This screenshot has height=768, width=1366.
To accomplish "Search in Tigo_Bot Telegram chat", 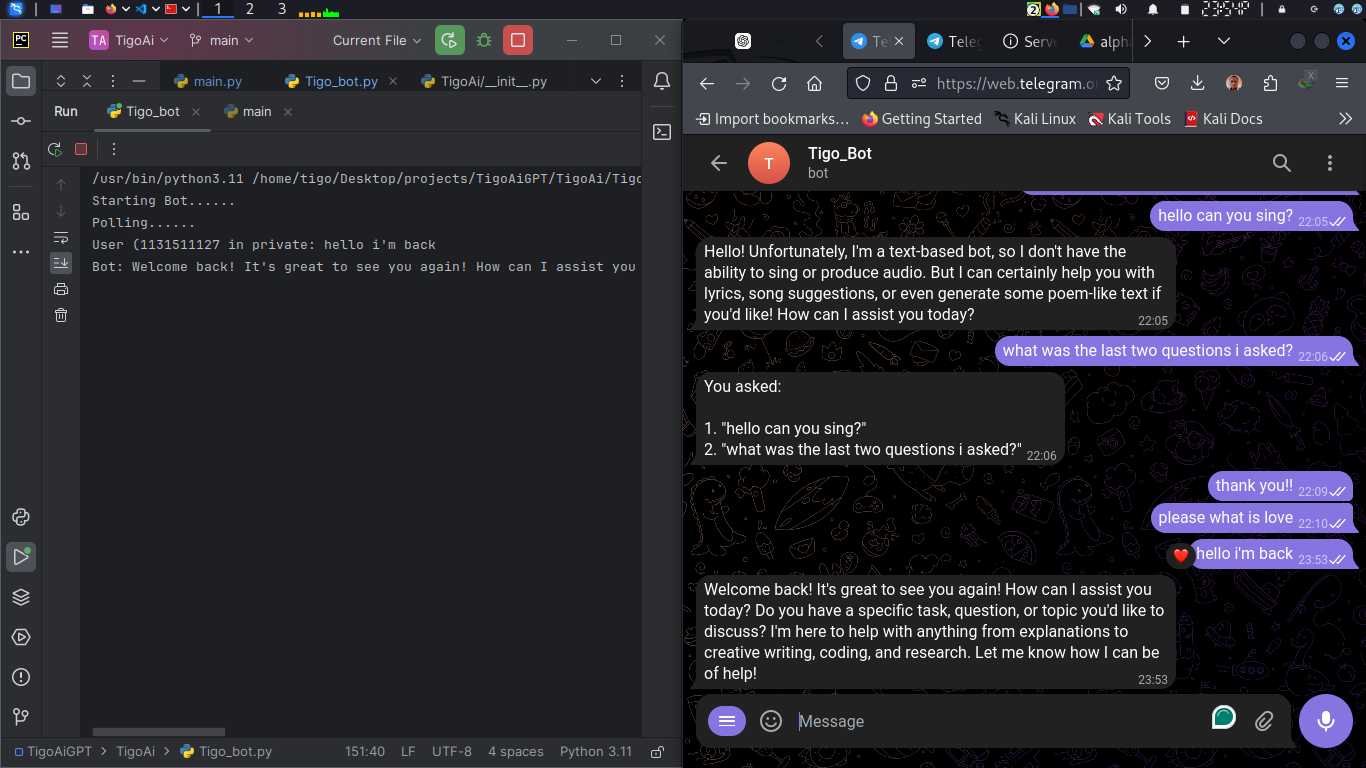I will pos(1282,163).
